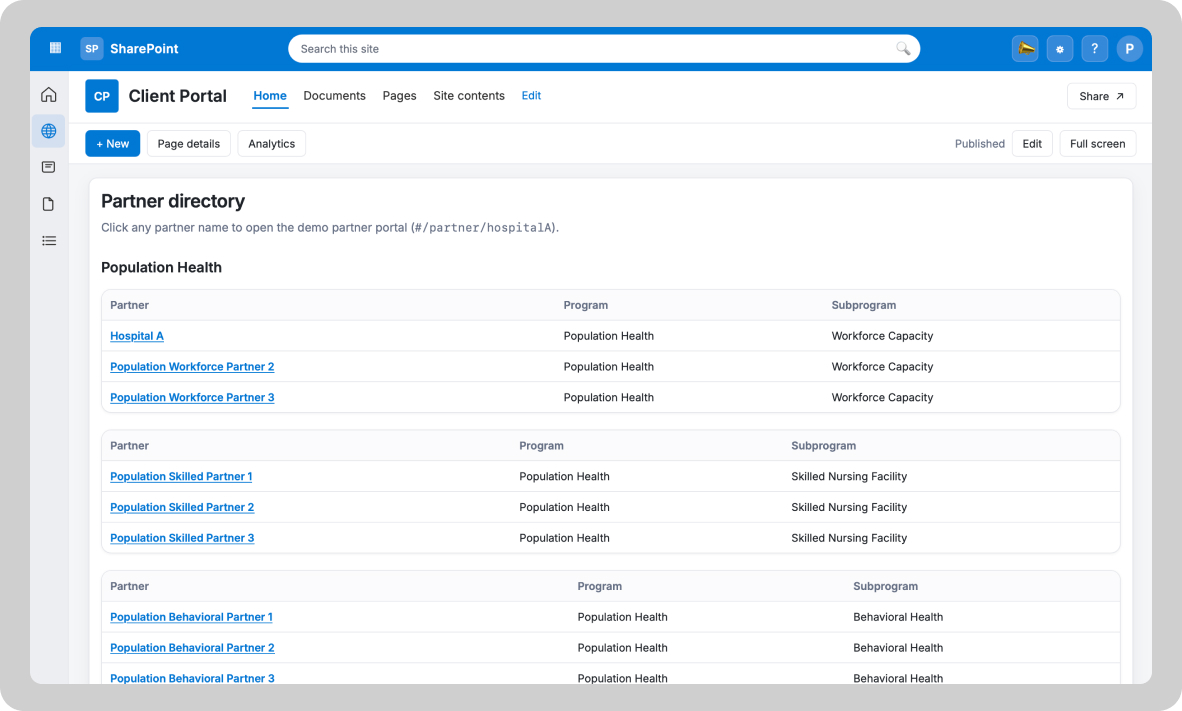The image size is (1182, 711).
Task: Open Population Skilled Partner 3 link
Action: 182,538
